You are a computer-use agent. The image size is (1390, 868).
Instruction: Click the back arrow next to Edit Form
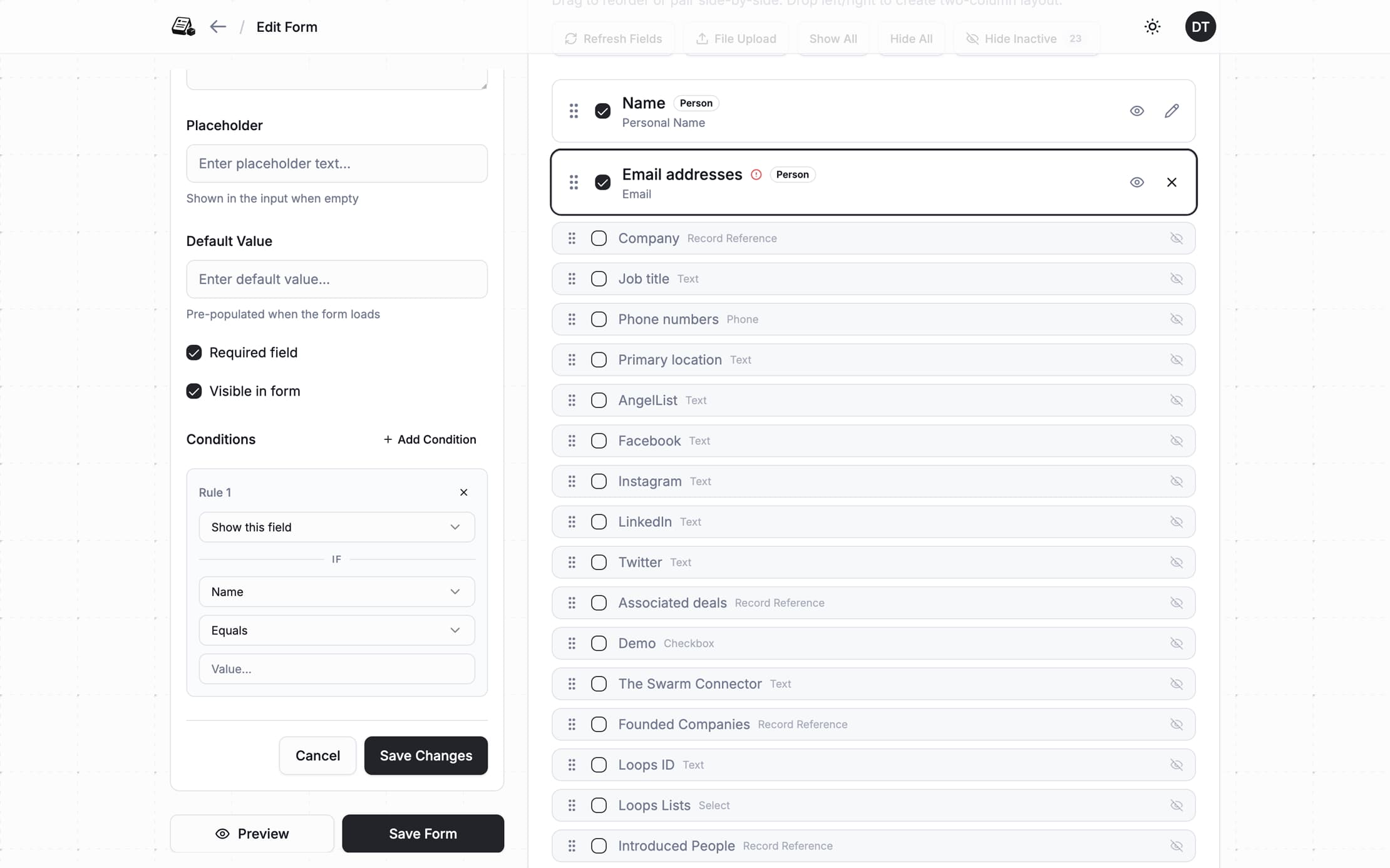217,27
